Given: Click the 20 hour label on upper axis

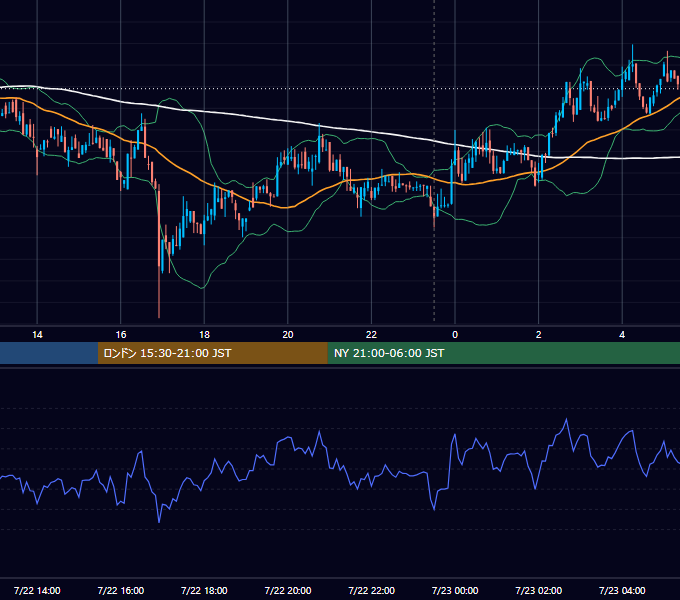Looking at the screenshot, I should pyautogui.click(x=288, y=335).
